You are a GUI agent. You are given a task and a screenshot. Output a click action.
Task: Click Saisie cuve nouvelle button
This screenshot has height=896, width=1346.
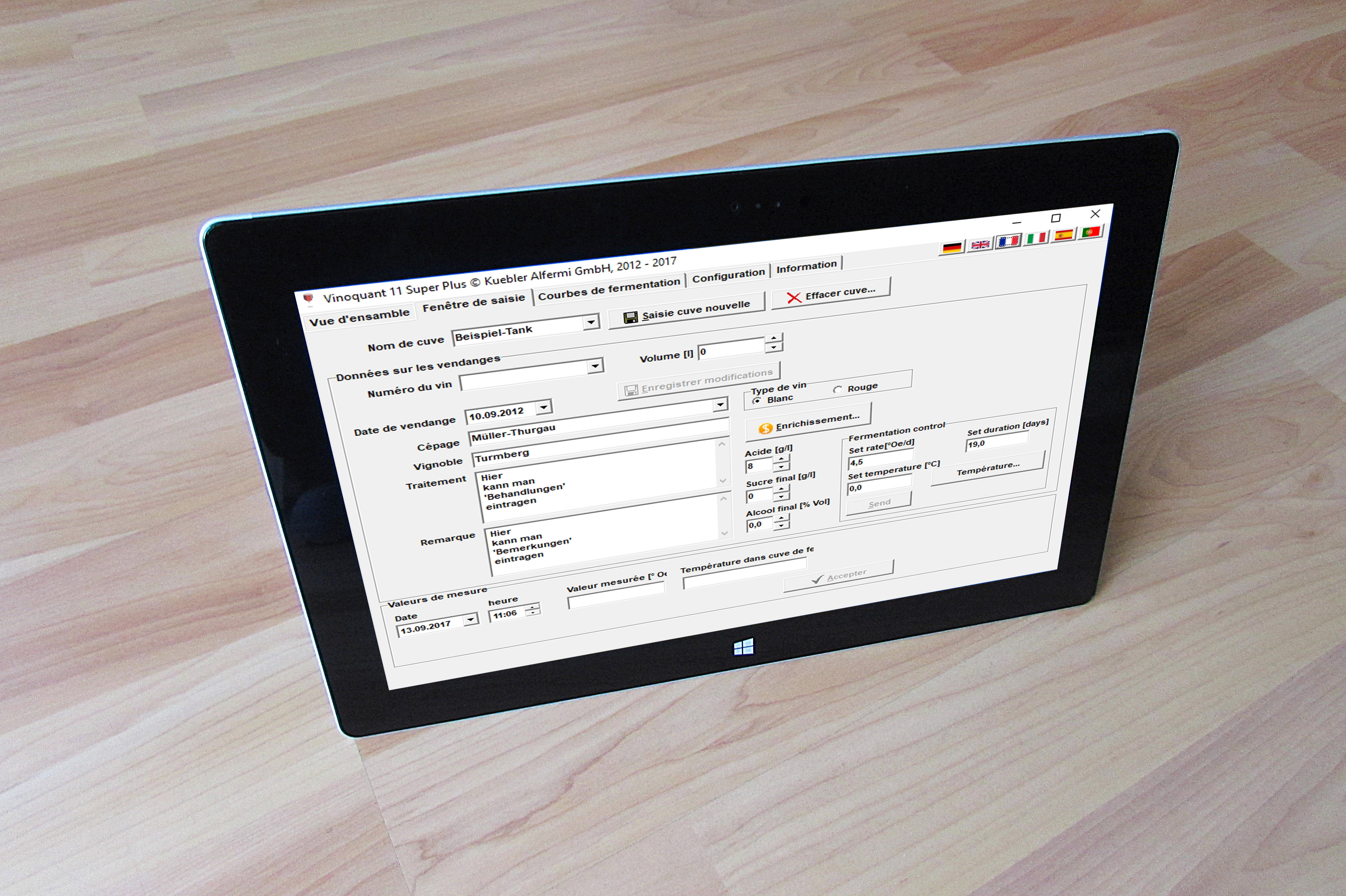click(x=686, y=310)
